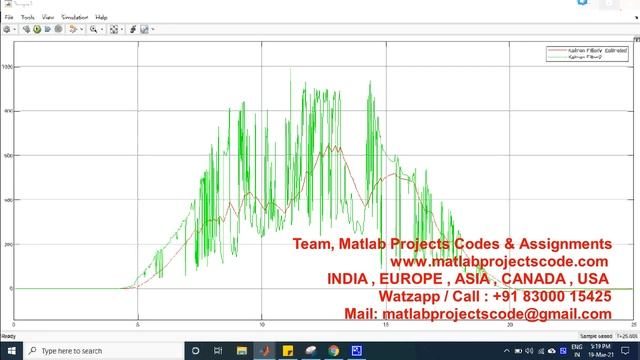Step the simulation forward
Viewport: 640px width, 360px height.
48,29
